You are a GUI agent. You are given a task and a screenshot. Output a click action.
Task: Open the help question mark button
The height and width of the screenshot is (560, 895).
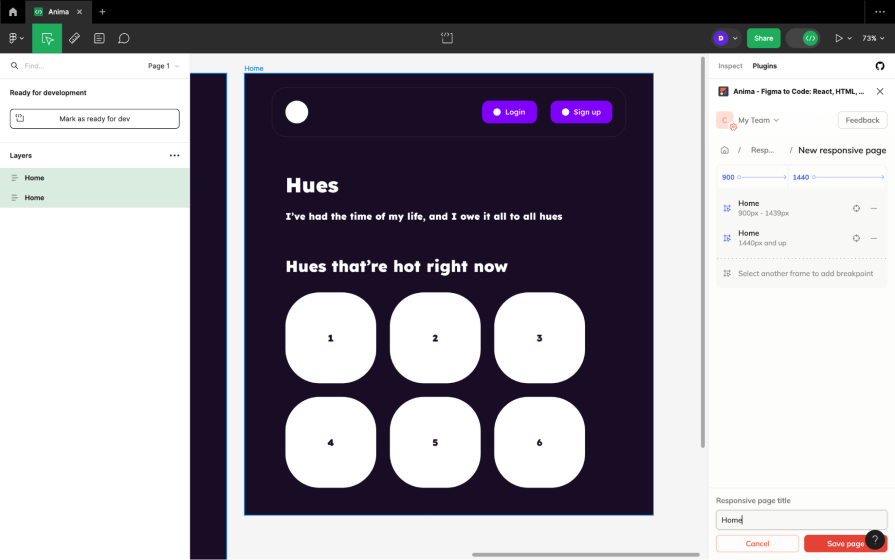point(875,539)
